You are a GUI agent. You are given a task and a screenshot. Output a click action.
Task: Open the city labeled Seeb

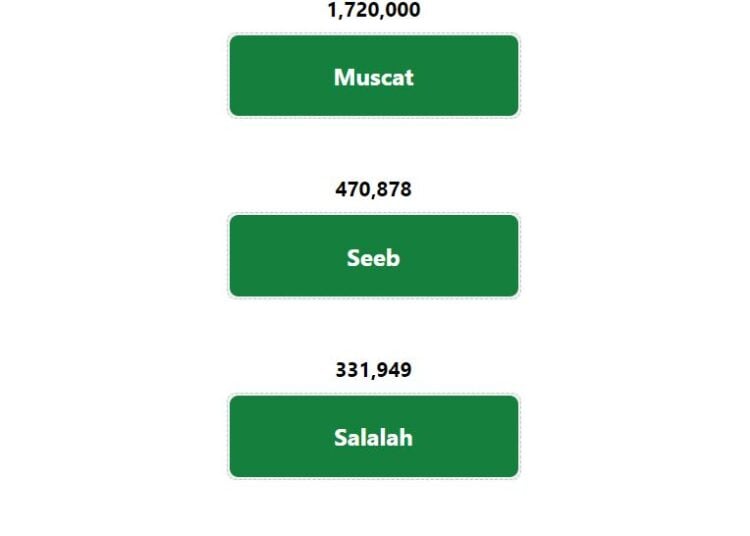coord(374,256)
